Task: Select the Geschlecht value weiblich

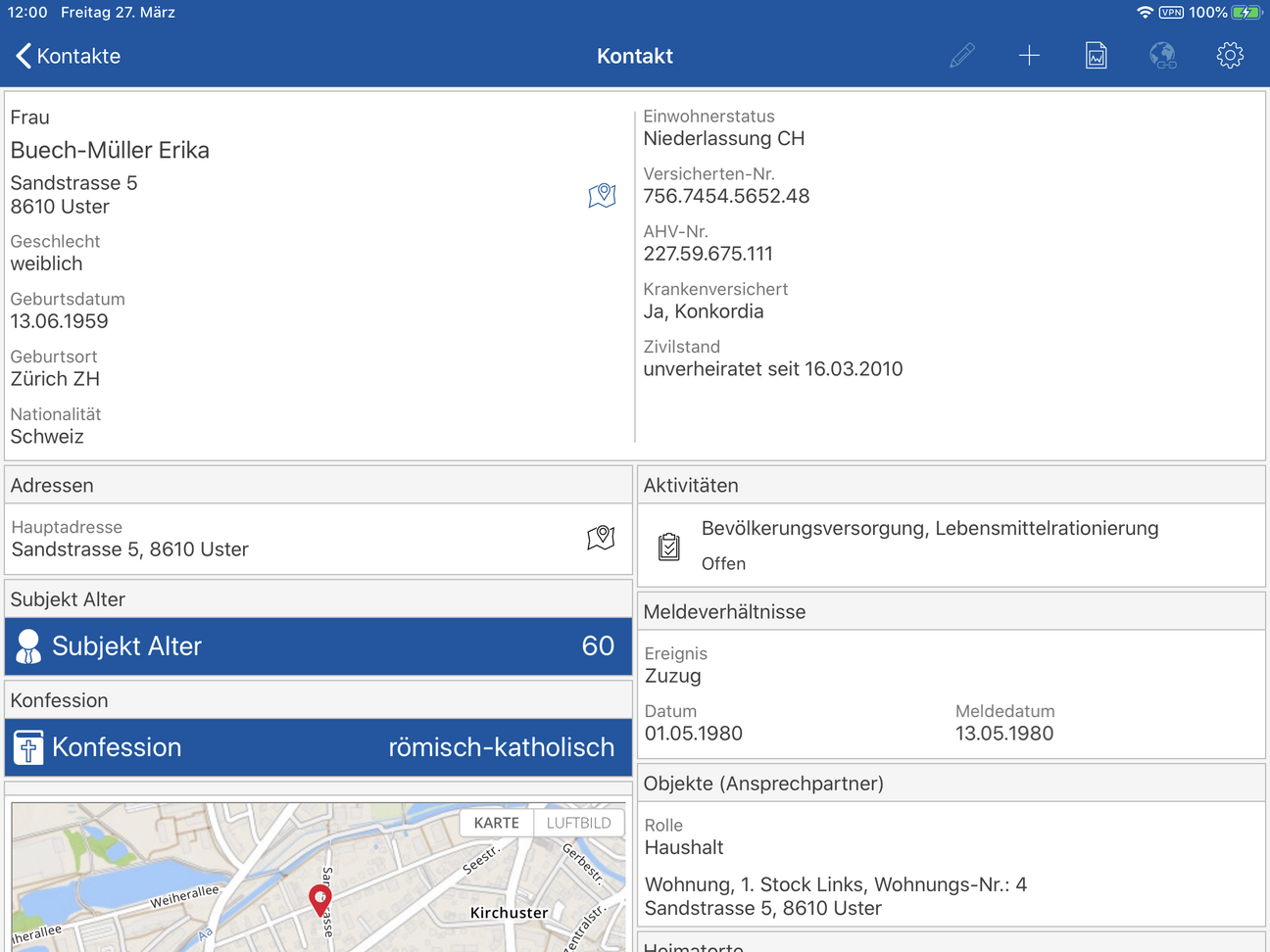Action: (46, 263)
